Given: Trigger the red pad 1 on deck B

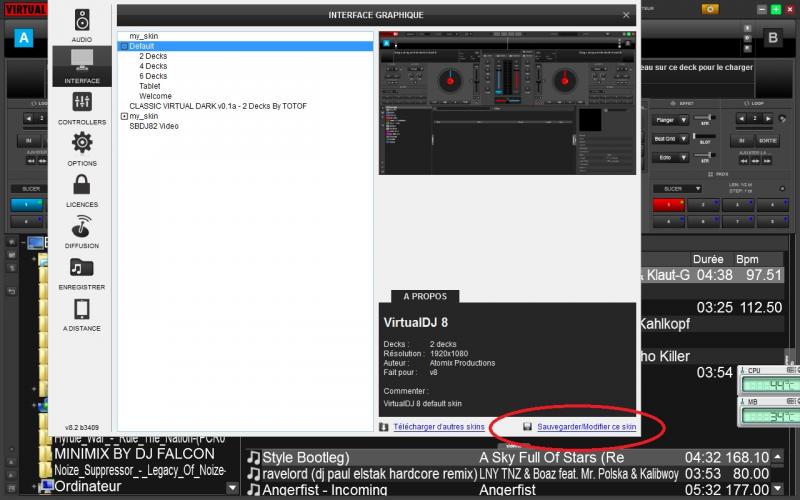Looking at the screenshot, I should coord(668,205).
